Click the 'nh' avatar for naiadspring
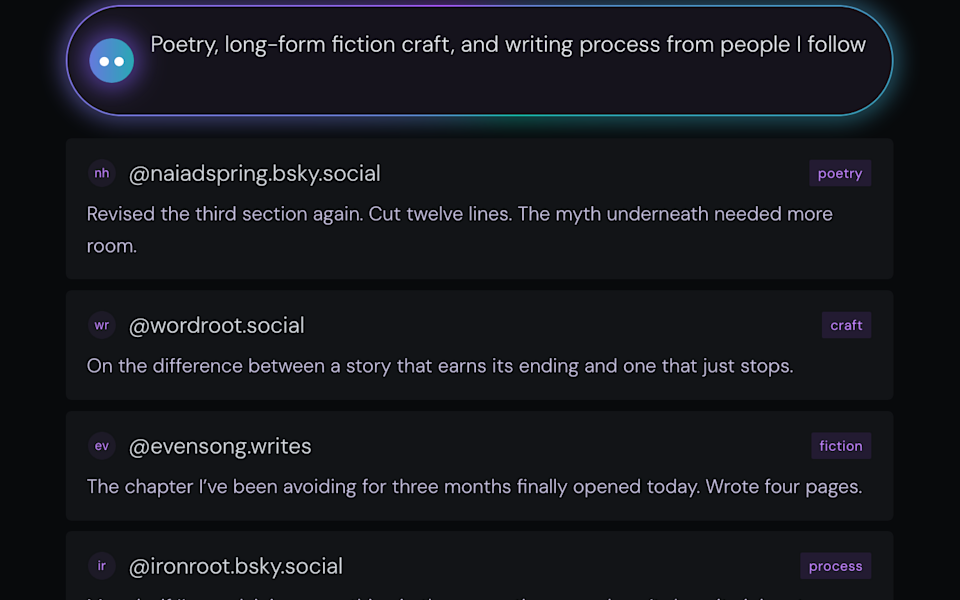960x600 pixels. tap(102, 173)
